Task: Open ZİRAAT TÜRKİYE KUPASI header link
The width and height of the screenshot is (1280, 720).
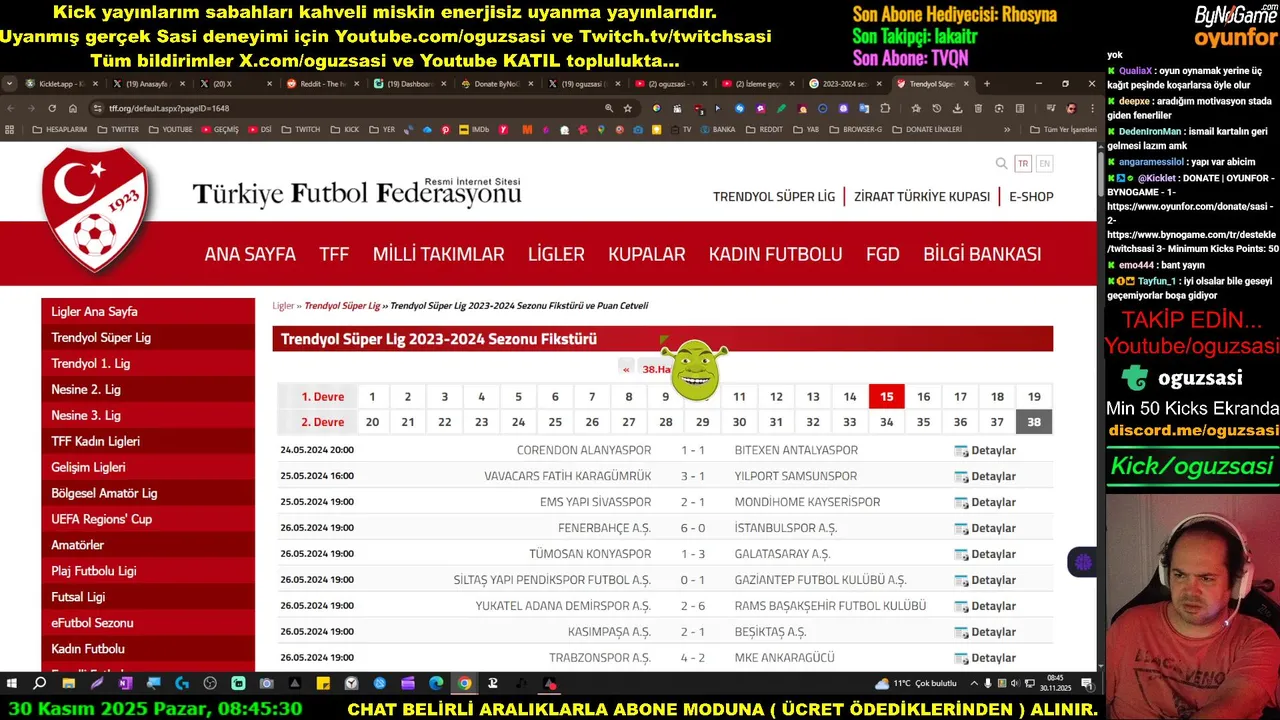Action: pyautogui.click(x=922, y=196)
